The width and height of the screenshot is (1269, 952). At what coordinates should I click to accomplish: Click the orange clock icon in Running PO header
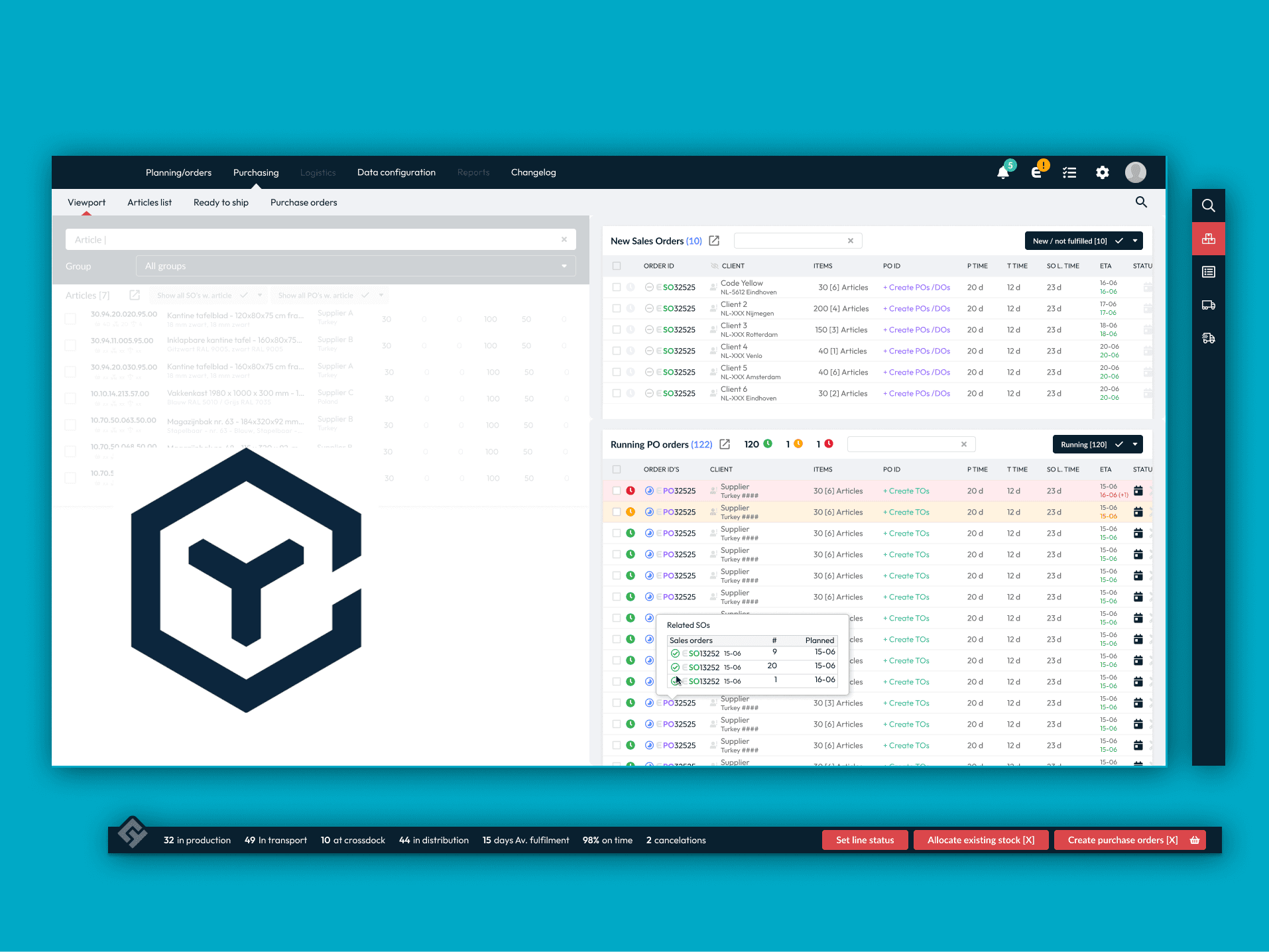pos(798,444)
